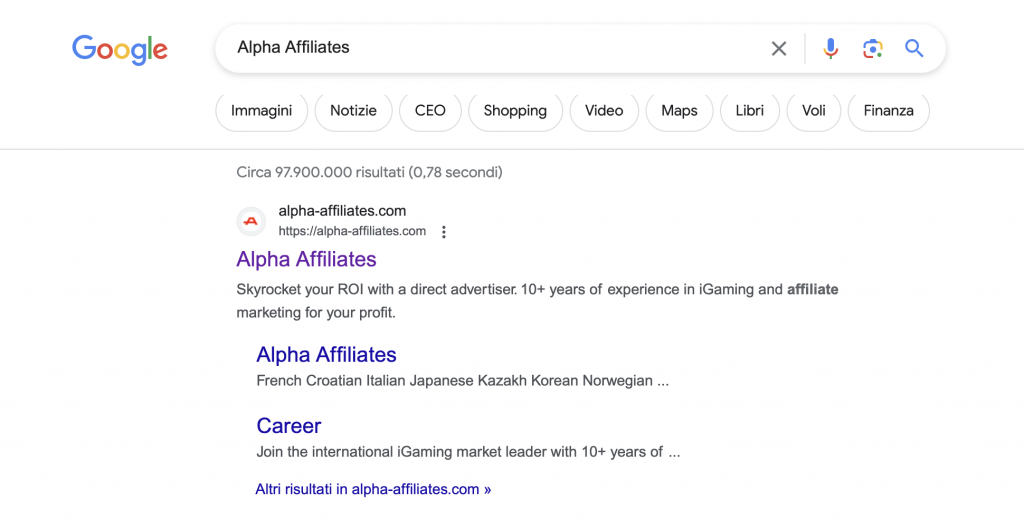Open the three-dot menu beside the result URL
This screenshot has height=520, width=1024.
(443, 232)
